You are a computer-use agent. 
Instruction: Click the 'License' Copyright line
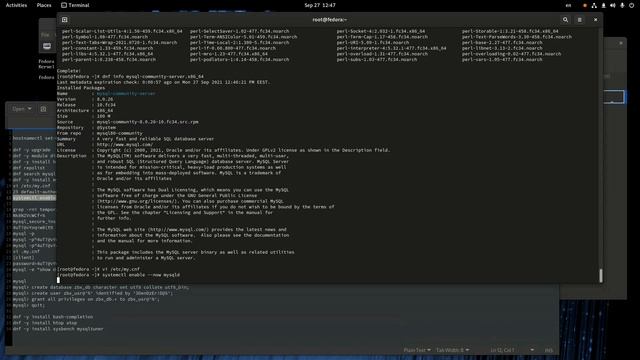coord(223,150)
